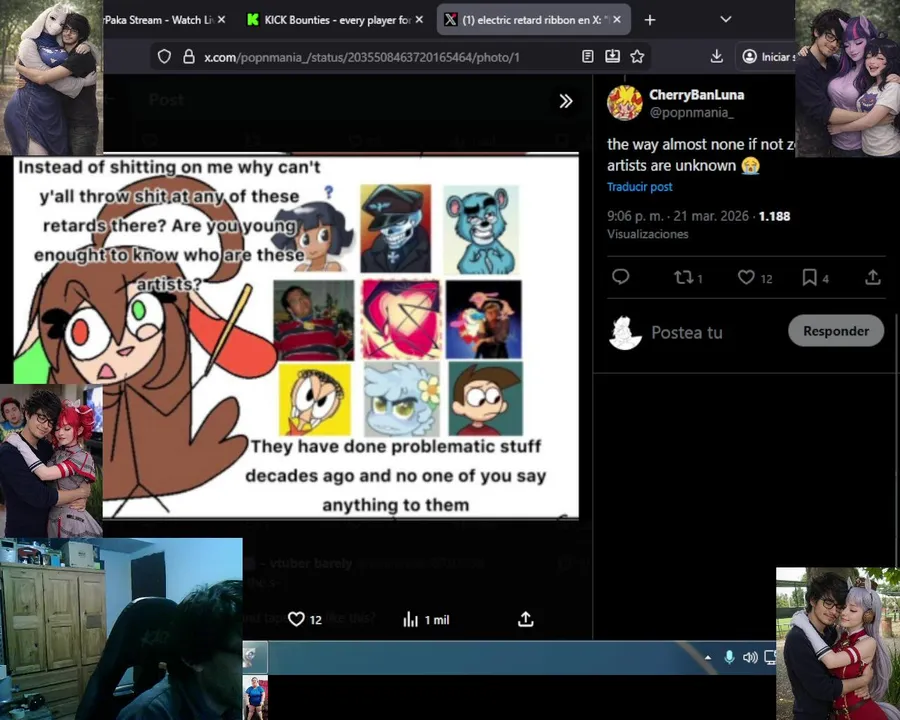
Task: Open the 9:06 p. m. 21 mar. 2026 timestamp
Action: pos(678,216)
